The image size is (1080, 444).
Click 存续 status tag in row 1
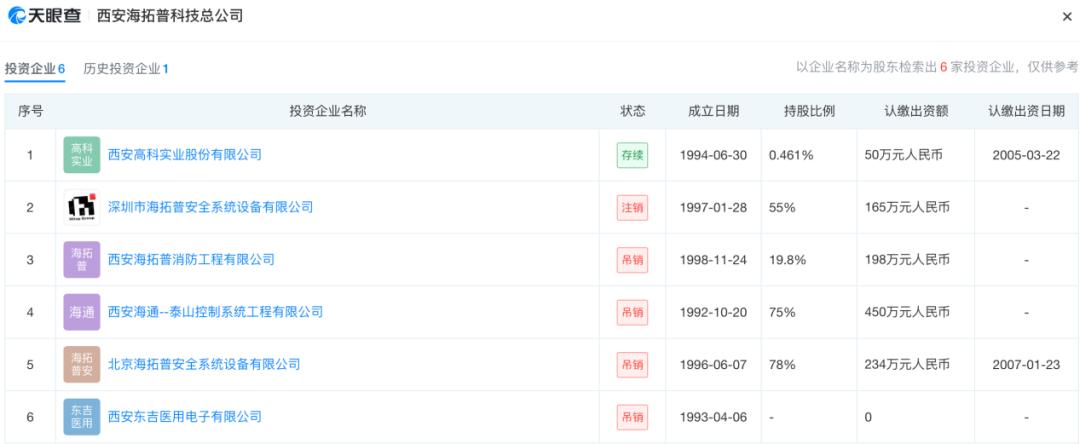point(632,155)
